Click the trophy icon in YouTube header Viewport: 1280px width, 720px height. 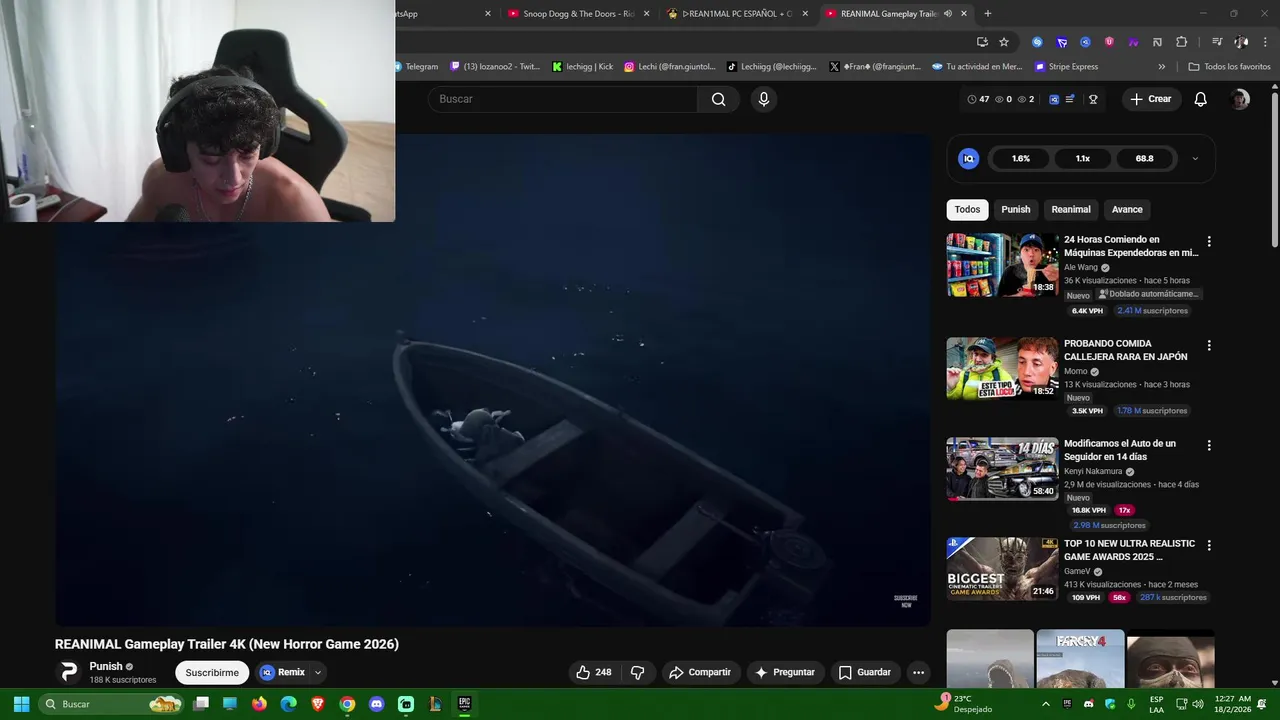click(1093, 99)
